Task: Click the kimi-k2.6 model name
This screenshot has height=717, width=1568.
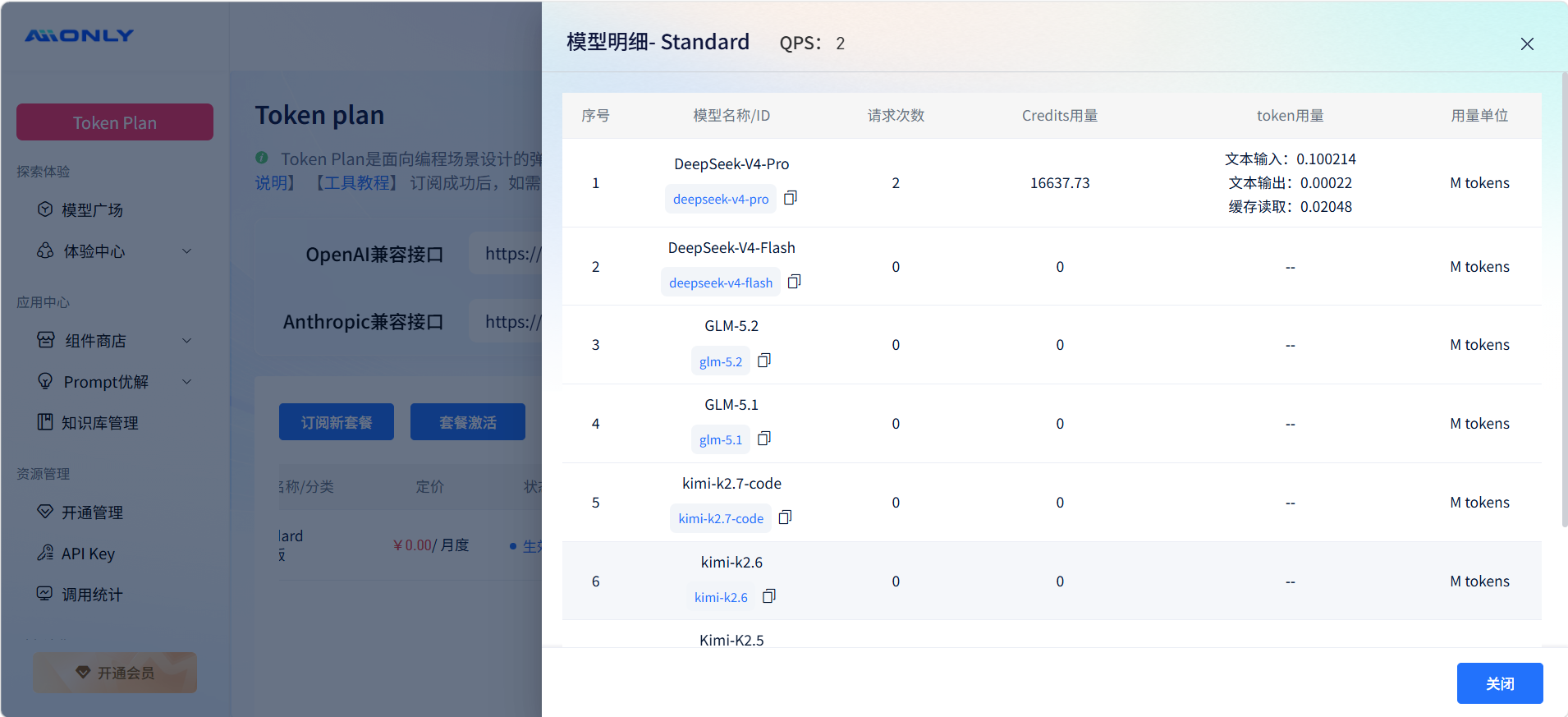Action: tap(731, 563)
